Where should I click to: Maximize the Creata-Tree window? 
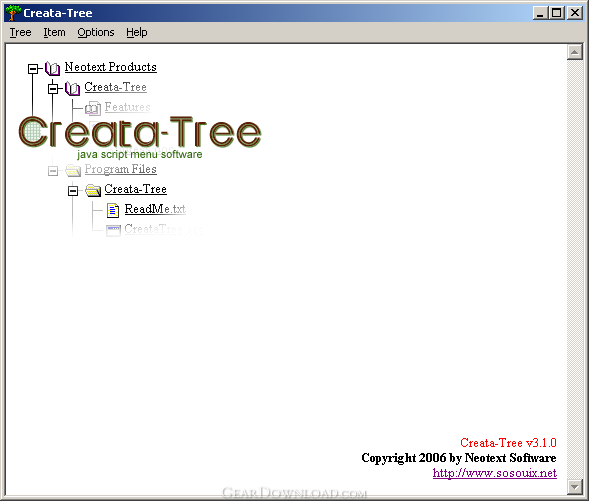[556, 13]
